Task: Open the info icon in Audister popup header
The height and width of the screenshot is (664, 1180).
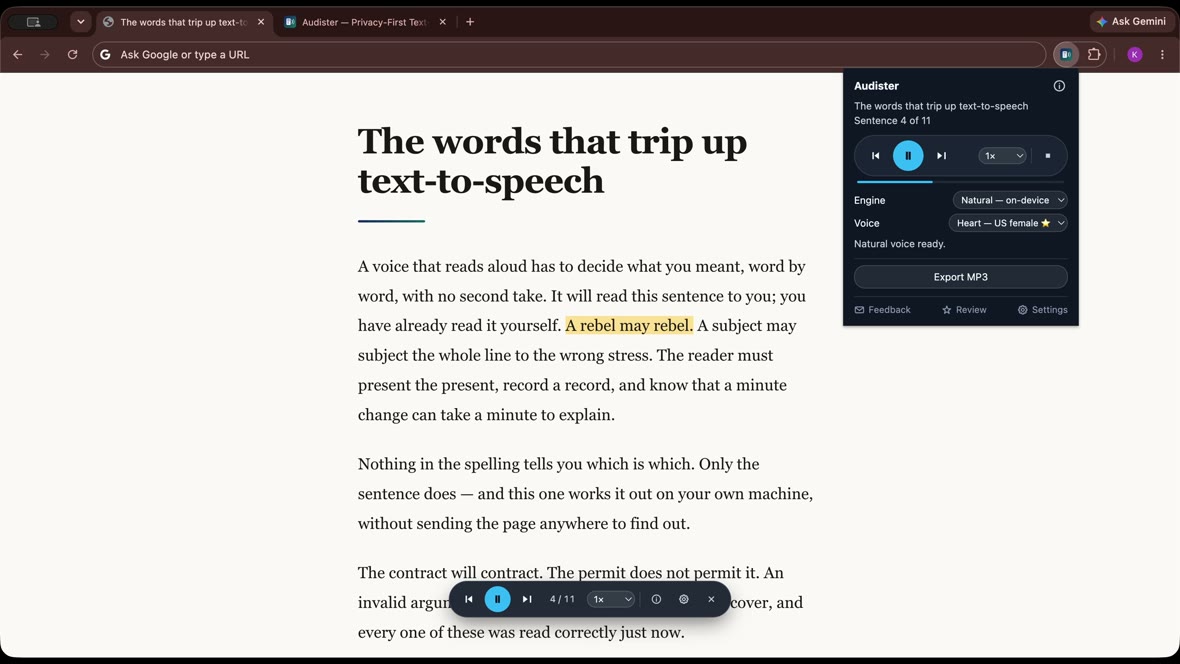Action: [x=1059, y=86]
